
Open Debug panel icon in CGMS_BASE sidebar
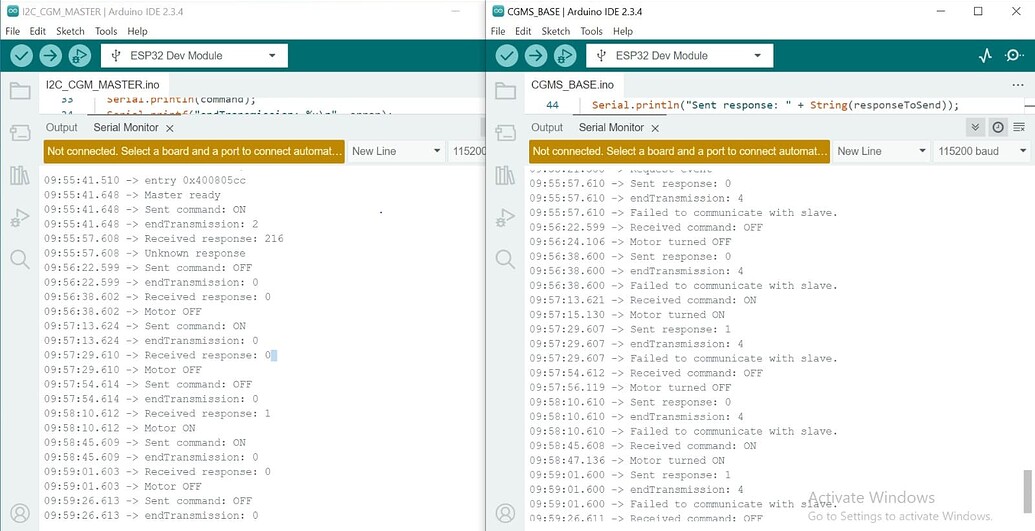(505, 217)
